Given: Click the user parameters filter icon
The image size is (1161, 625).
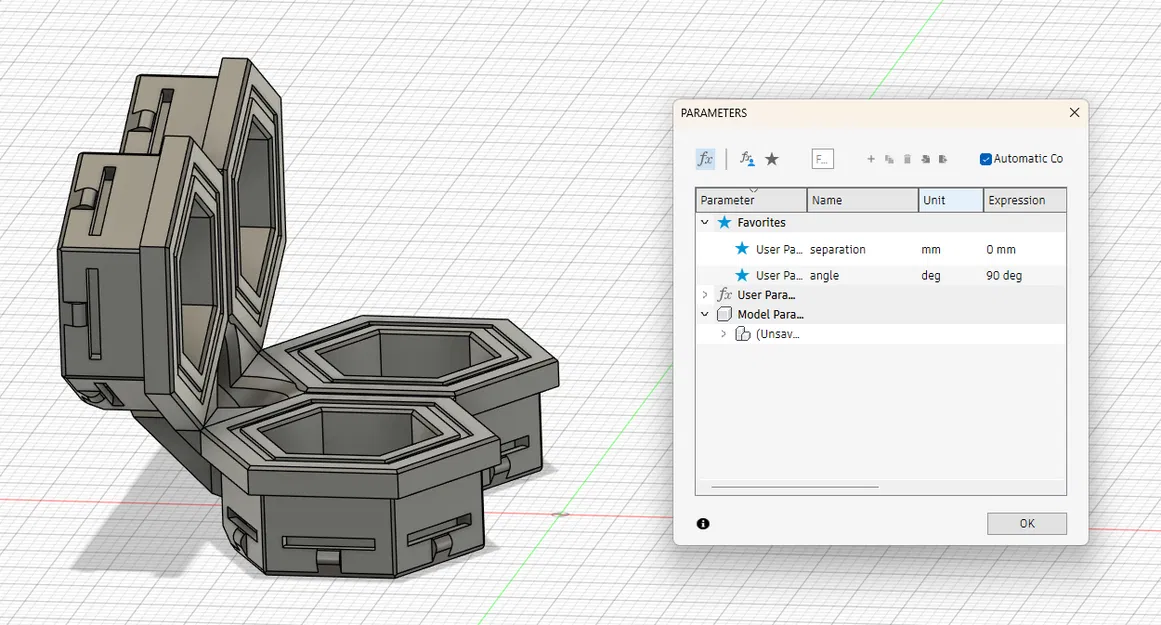Looking at the screenshot, I should [x=746, y=159].
